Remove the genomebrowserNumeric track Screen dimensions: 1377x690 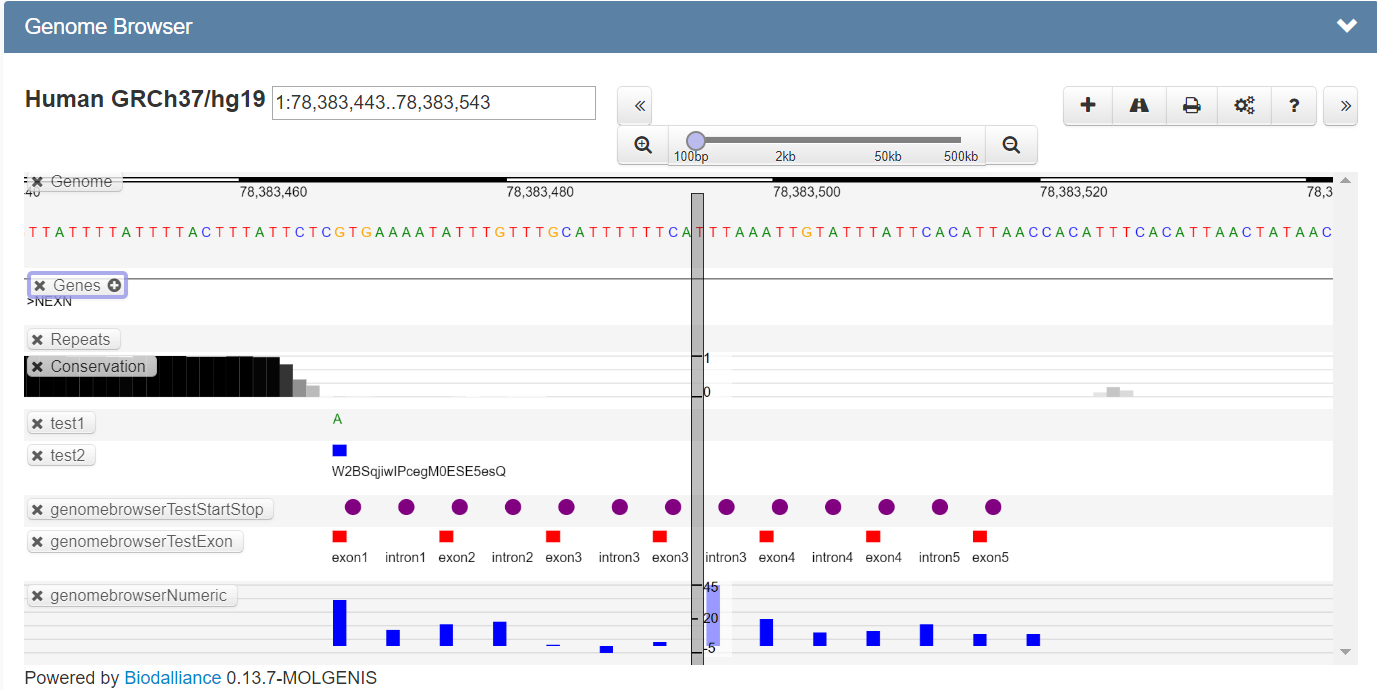[x=38, y=595]
